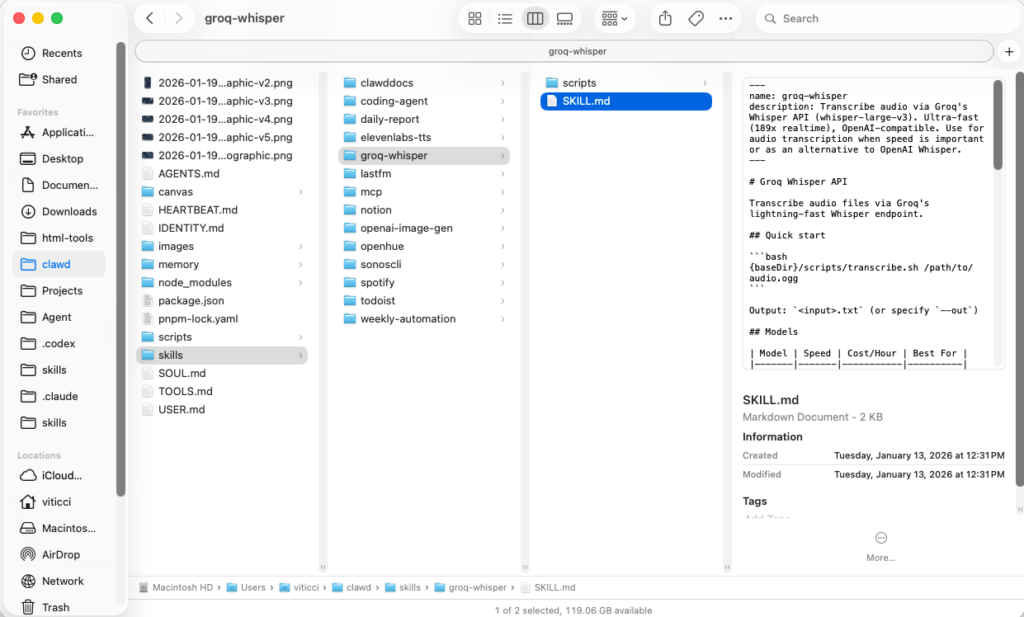
Task: Open the group-by dropdown in toolbar
Action: tap(612, 18)
